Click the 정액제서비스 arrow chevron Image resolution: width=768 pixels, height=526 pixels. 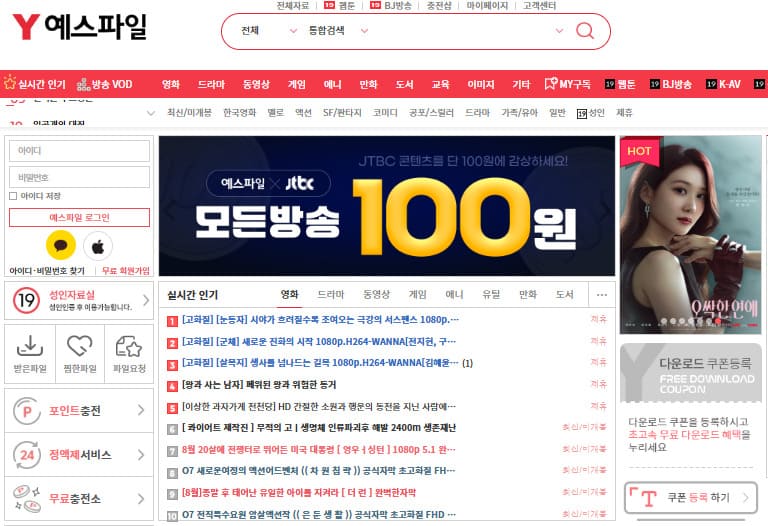point(141,454)
